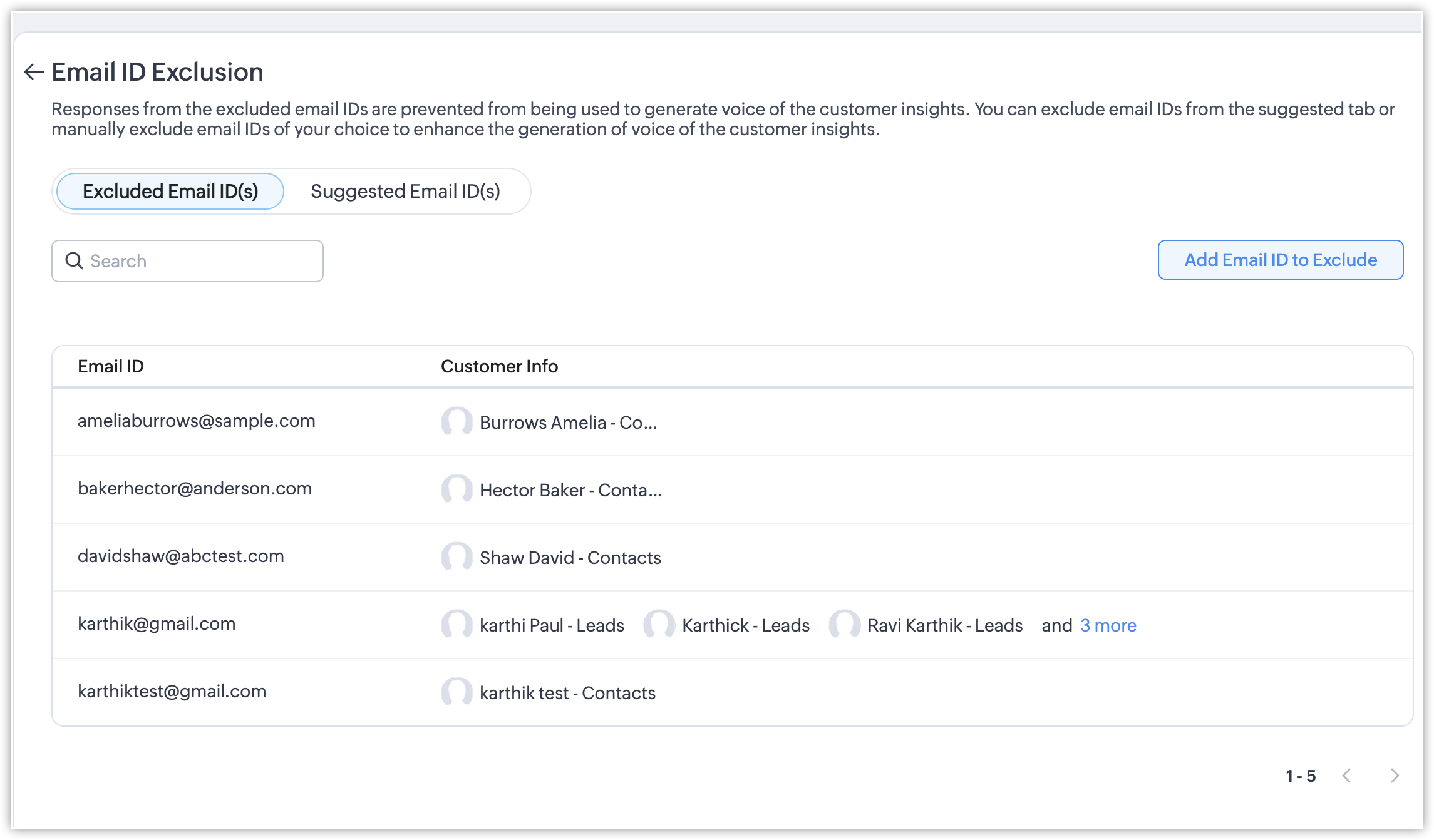The width and height of the screenshot is (1434, 840).
Task: Expand the "3 more" customers link
Action: point(1108,625)
